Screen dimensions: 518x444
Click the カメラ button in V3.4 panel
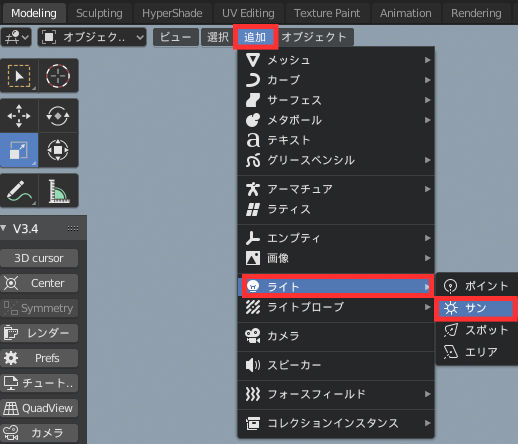point(39,433)
